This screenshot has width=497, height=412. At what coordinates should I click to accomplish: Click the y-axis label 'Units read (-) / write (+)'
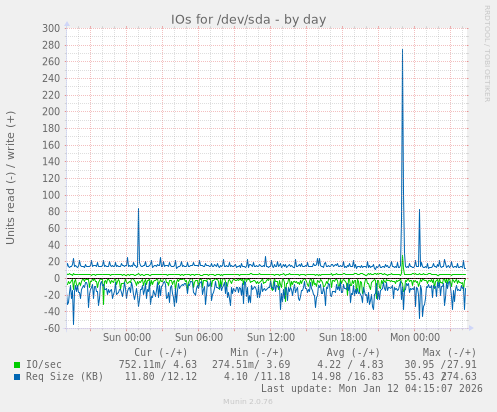click(x=10, y=178)
